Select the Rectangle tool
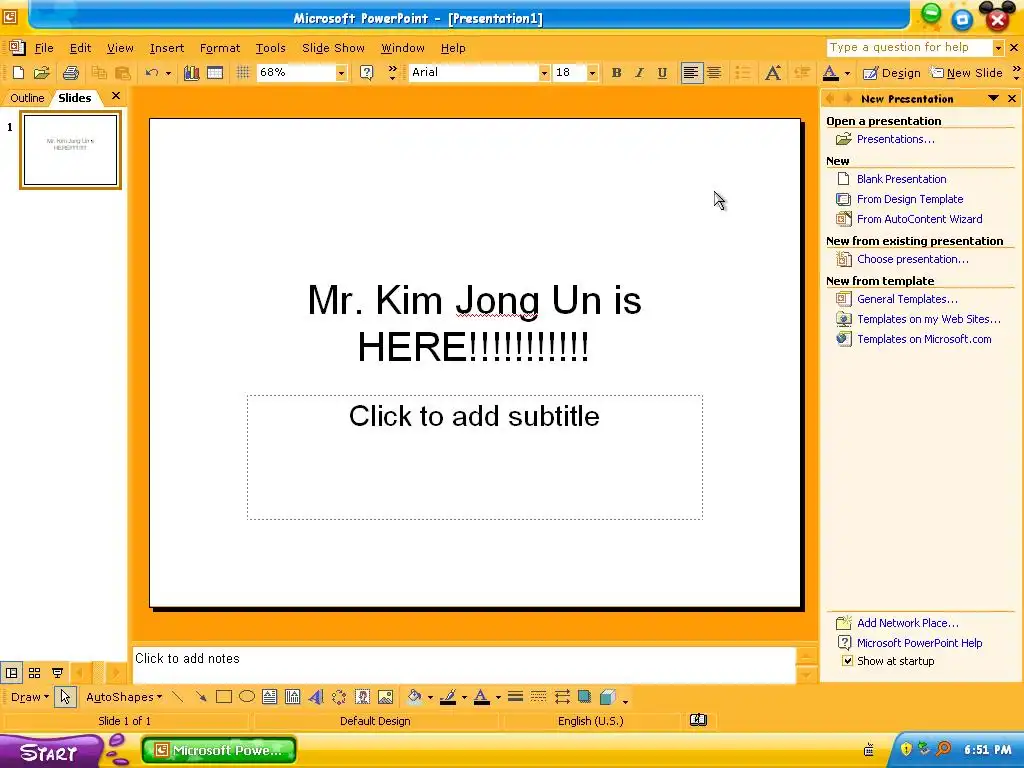The height and width of the screenshot is (768, 1024). click(223, 697)
